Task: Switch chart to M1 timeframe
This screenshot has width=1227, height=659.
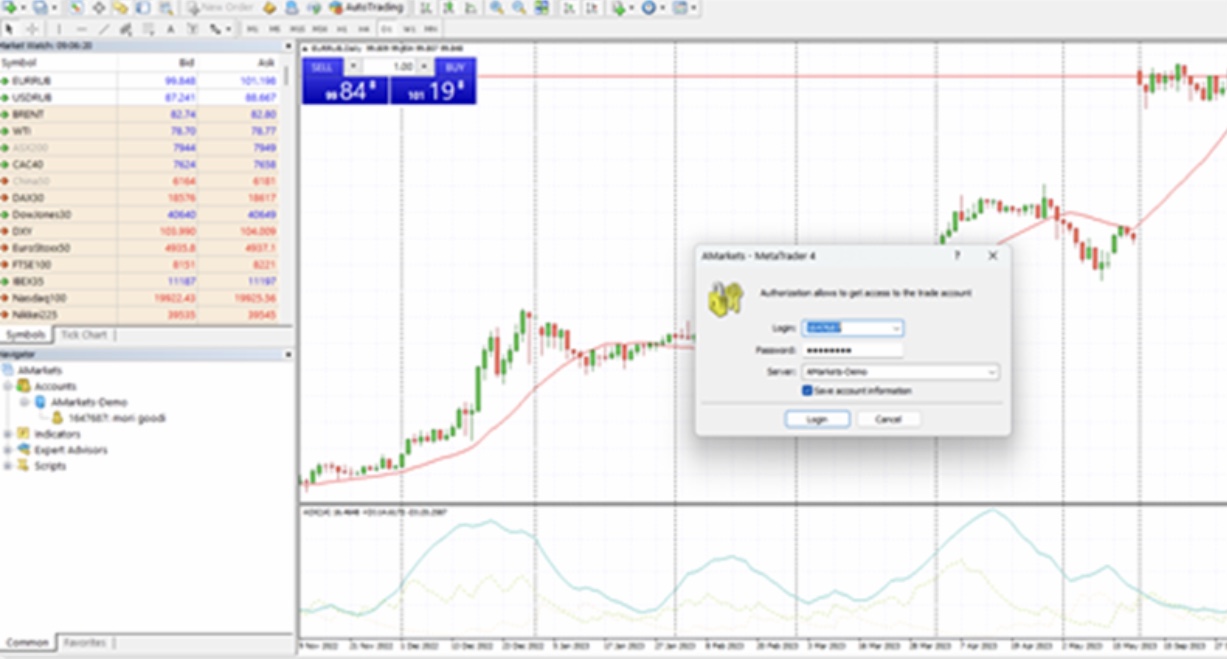Action: [252, 28]
